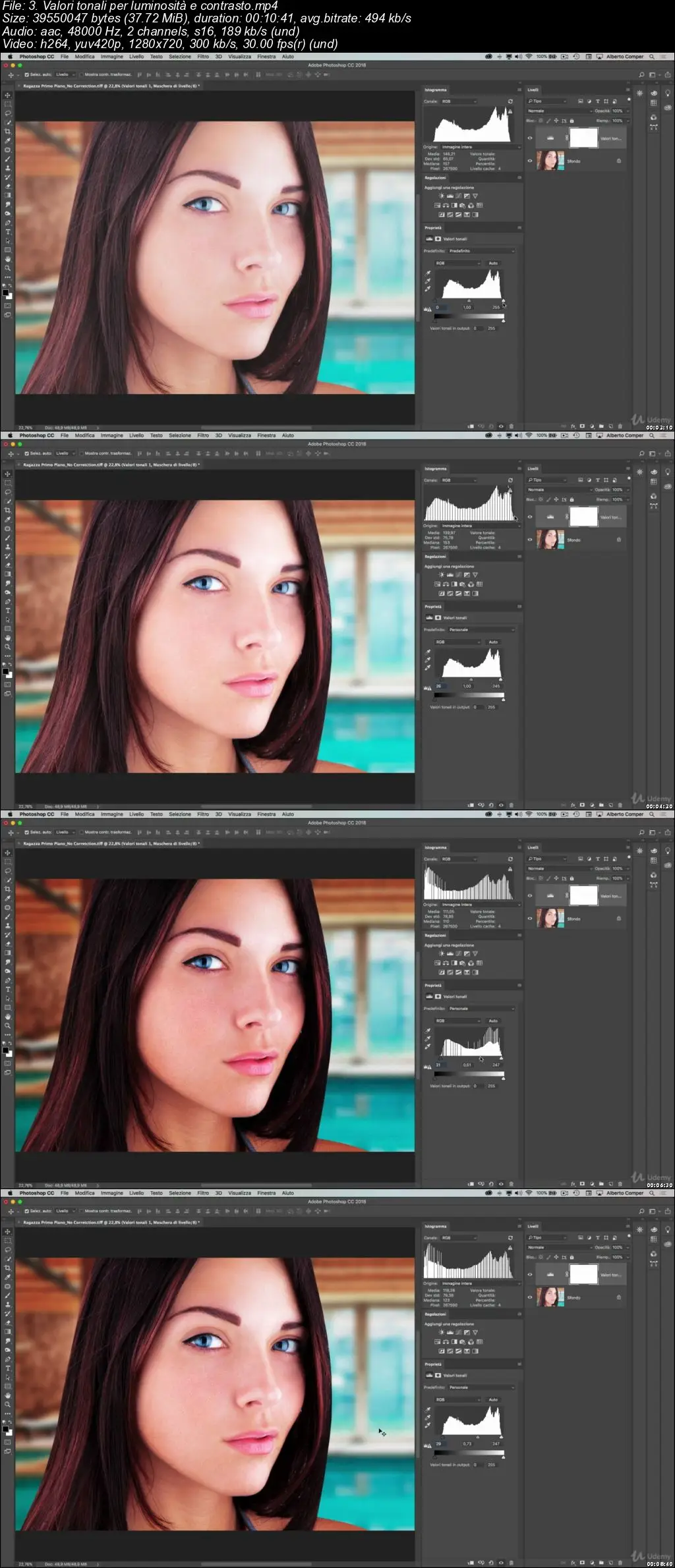Select the Clone Stamp tool in the second frame
Viewport: 675px width, 1568px height.
(8, 547)
